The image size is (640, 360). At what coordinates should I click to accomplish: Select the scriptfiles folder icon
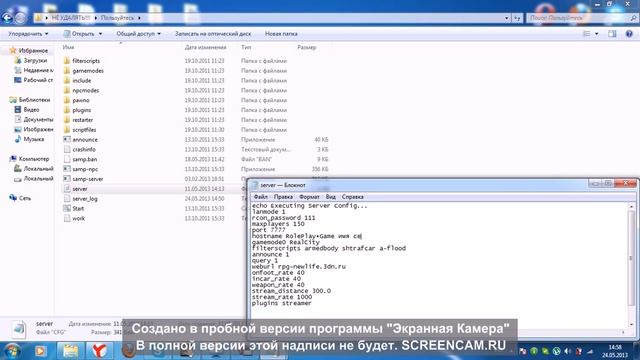[67, 129]
